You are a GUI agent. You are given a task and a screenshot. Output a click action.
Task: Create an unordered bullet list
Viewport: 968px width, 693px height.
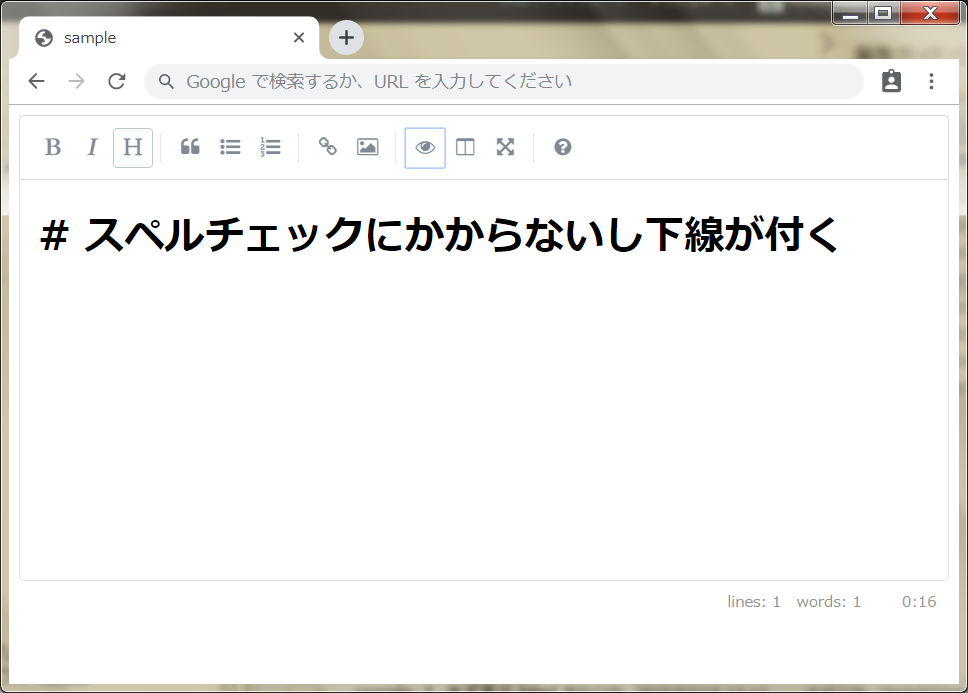point(230,147)
